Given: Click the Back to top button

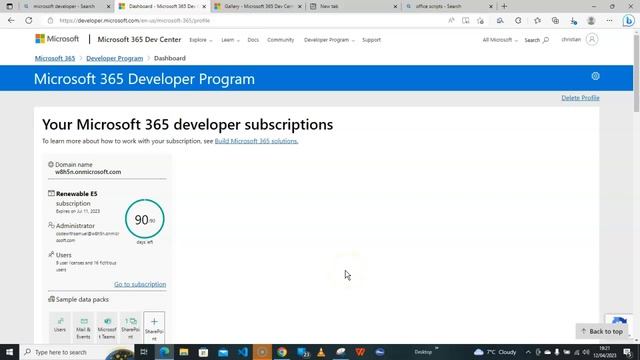Looking at the screenshot, I should tap(602, 331).
